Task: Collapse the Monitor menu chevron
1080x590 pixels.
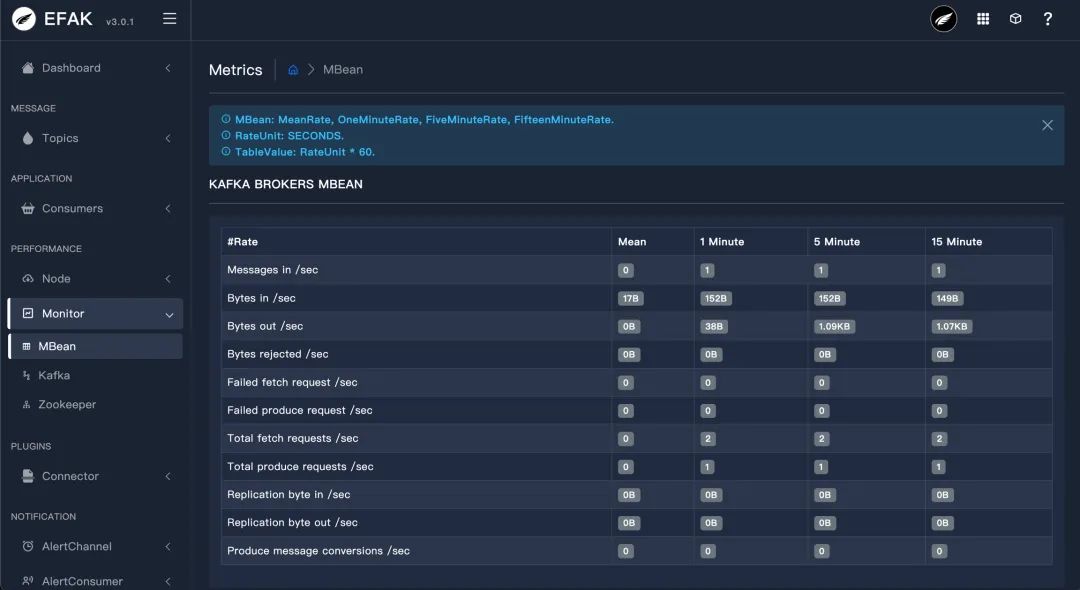Action: point(169,315)
